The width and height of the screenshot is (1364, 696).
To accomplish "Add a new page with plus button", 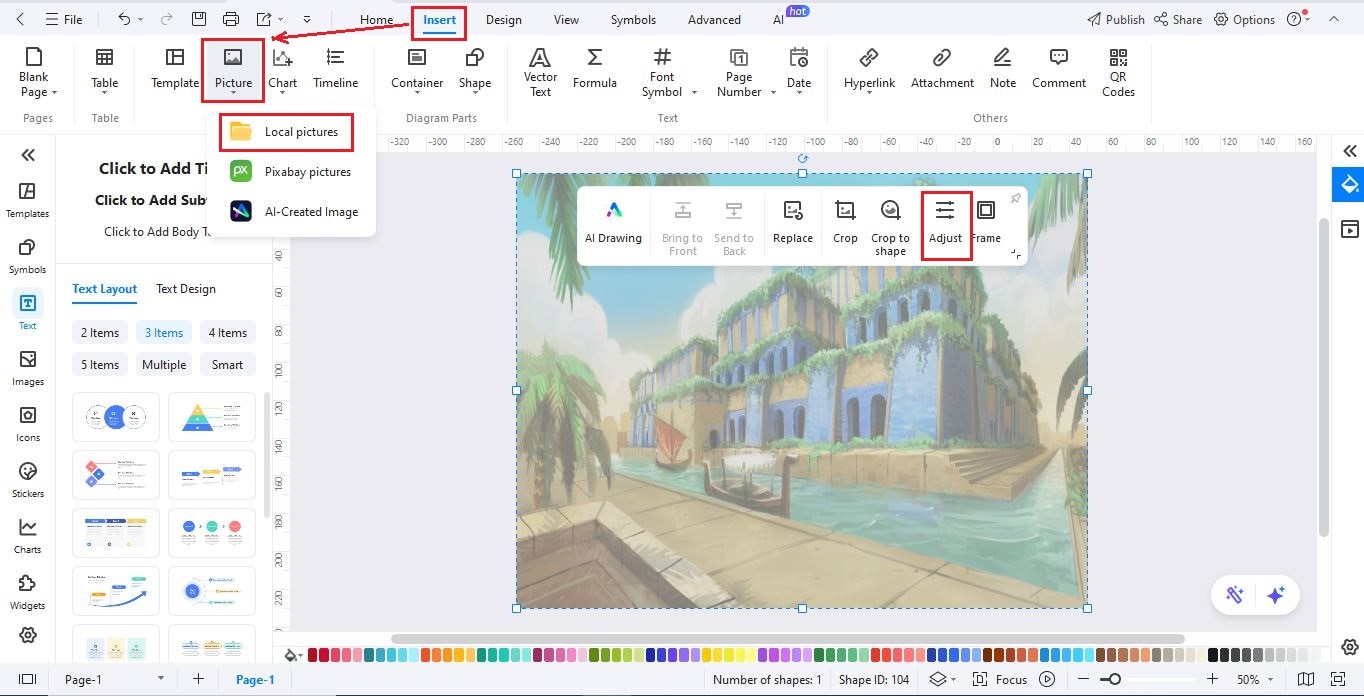I will 198,679.
